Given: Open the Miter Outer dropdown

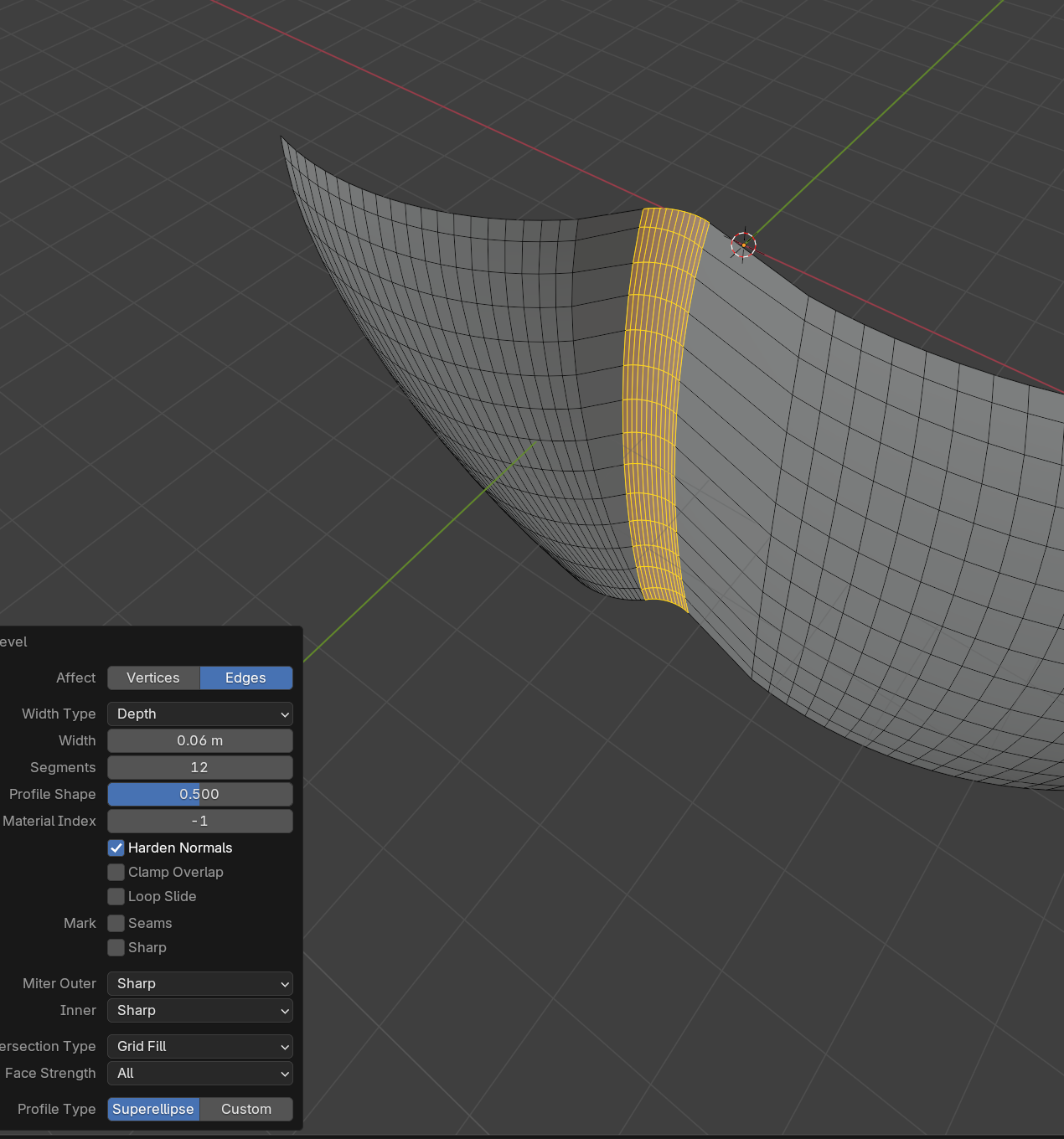Looking at the screenshot, I should click(199, 983).
